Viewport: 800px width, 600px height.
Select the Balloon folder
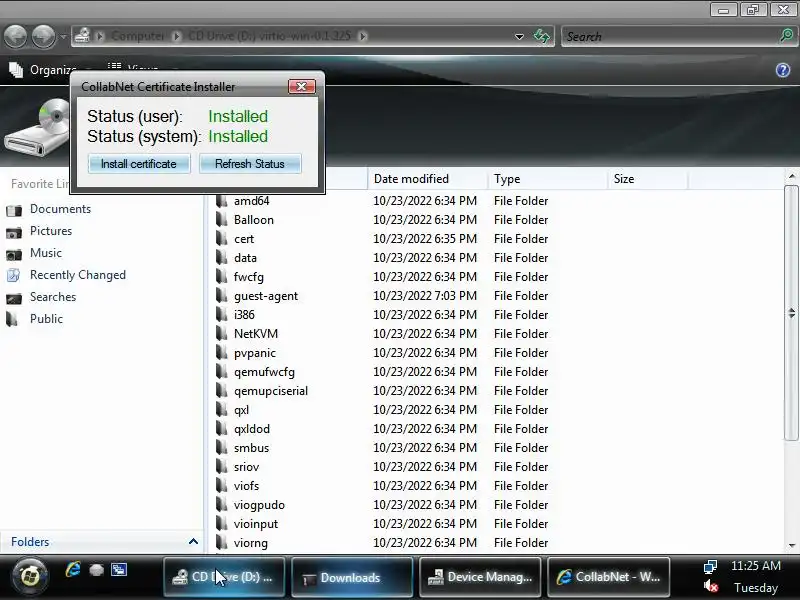(x=254, y=220)
